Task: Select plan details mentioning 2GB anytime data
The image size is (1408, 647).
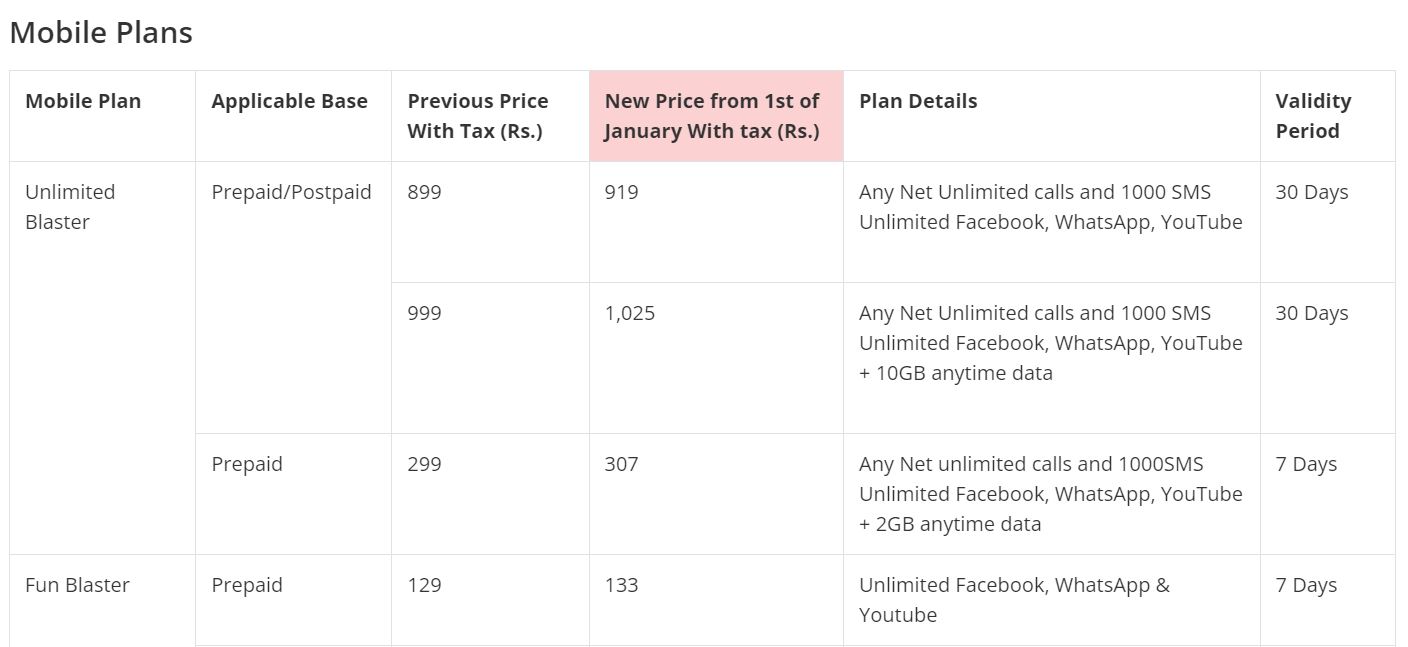Action: pyautogui.click(x=1050, y=494)
